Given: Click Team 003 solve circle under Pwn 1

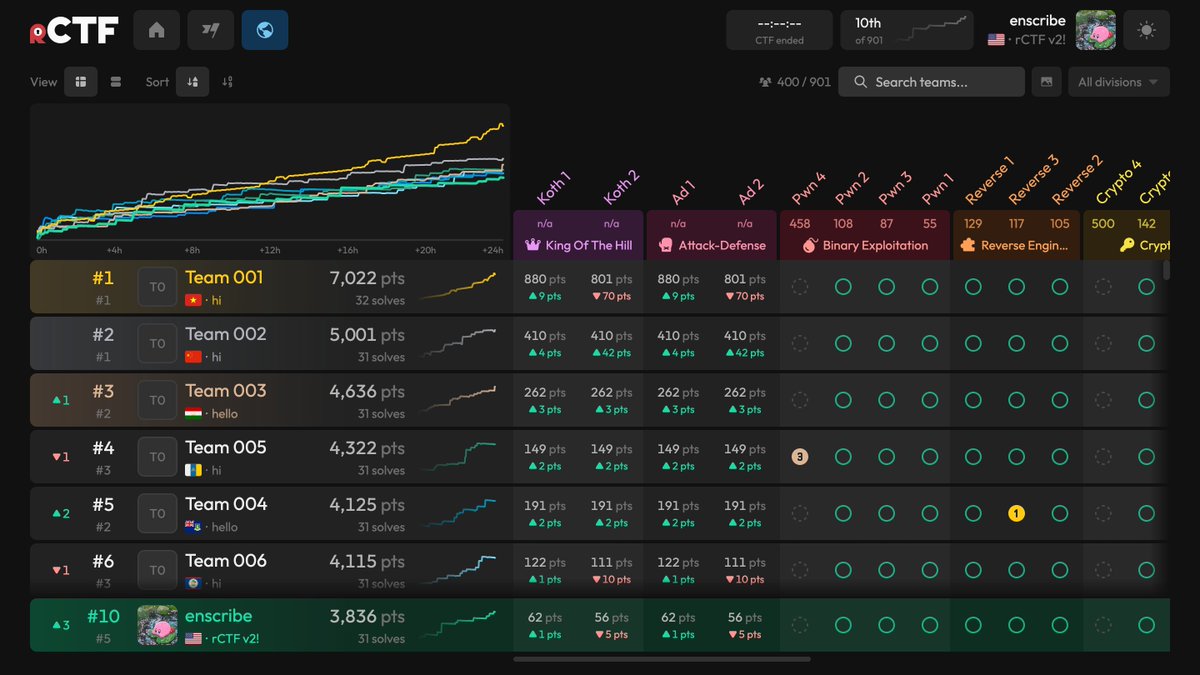Looking at the screenshot, I should 930,400.
